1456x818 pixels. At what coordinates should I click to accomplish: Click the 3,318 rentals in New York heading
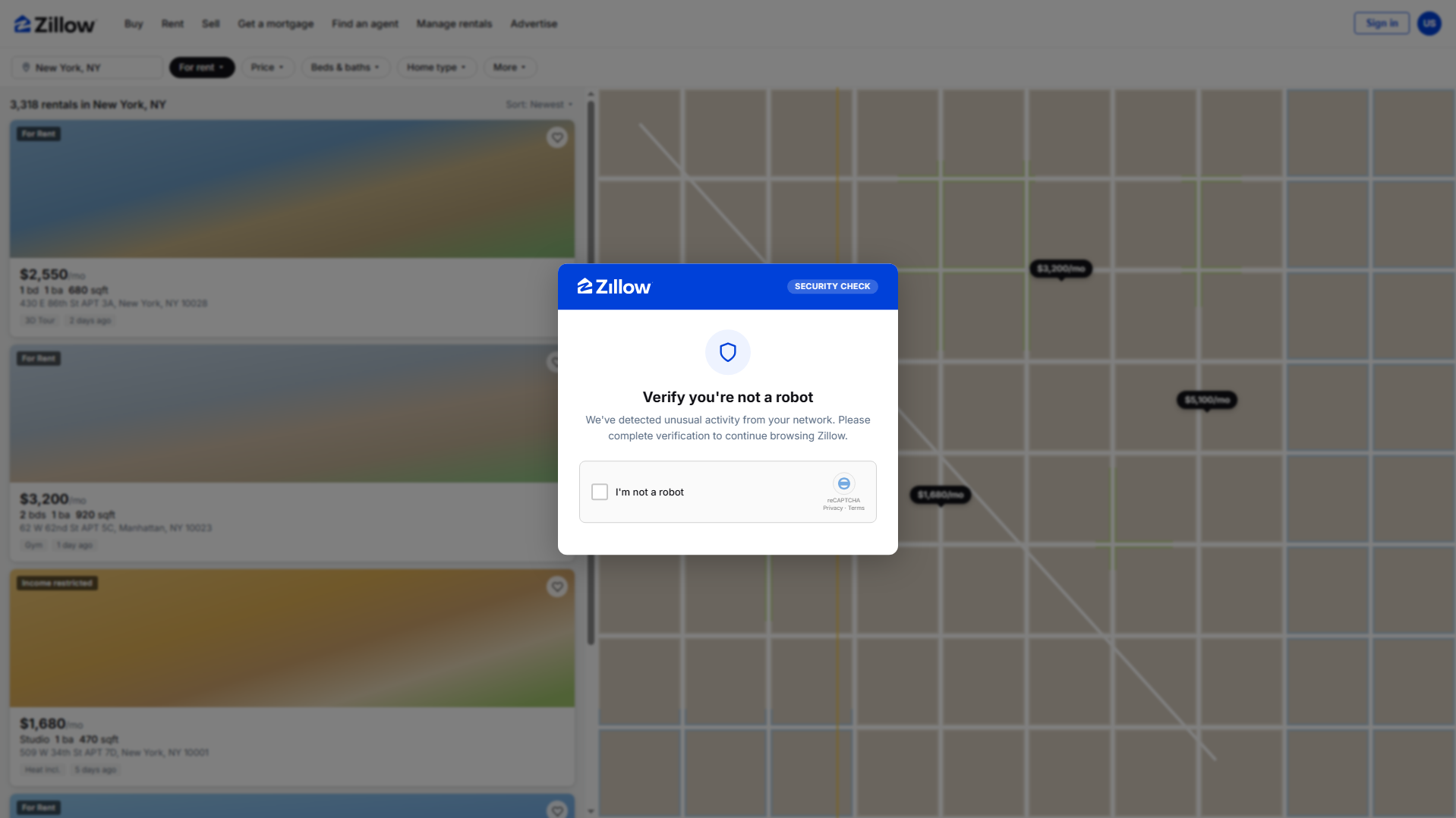coord(88,105)
